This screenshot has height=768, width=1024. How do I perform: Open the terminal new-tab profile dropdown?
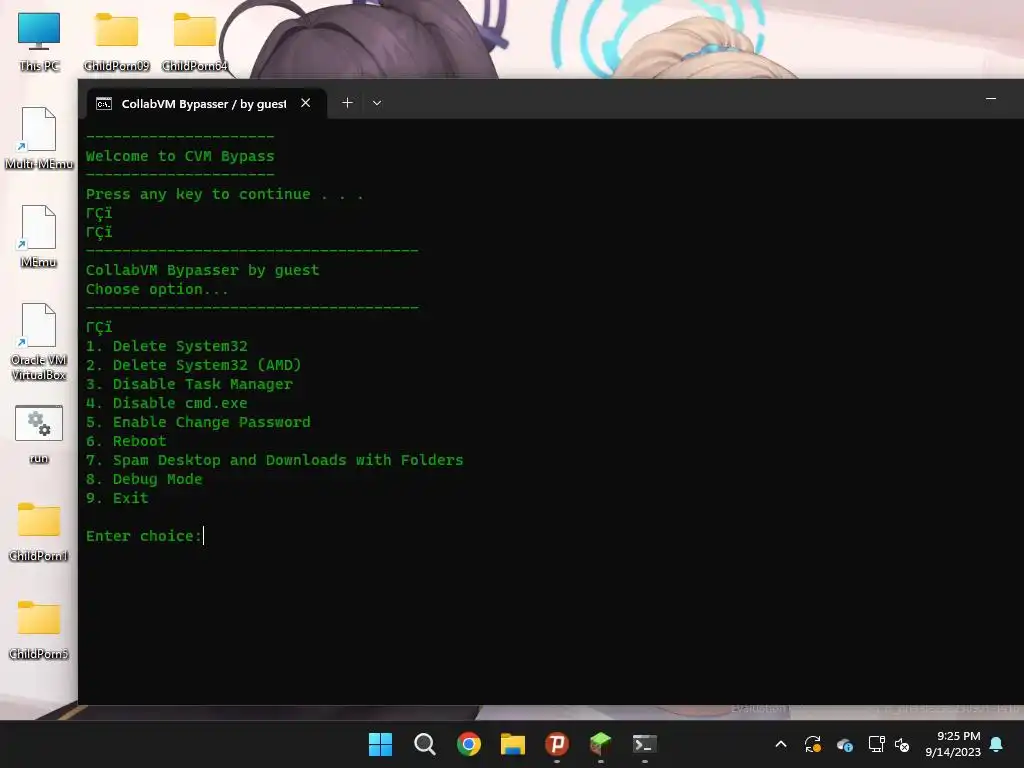(377, 103)
